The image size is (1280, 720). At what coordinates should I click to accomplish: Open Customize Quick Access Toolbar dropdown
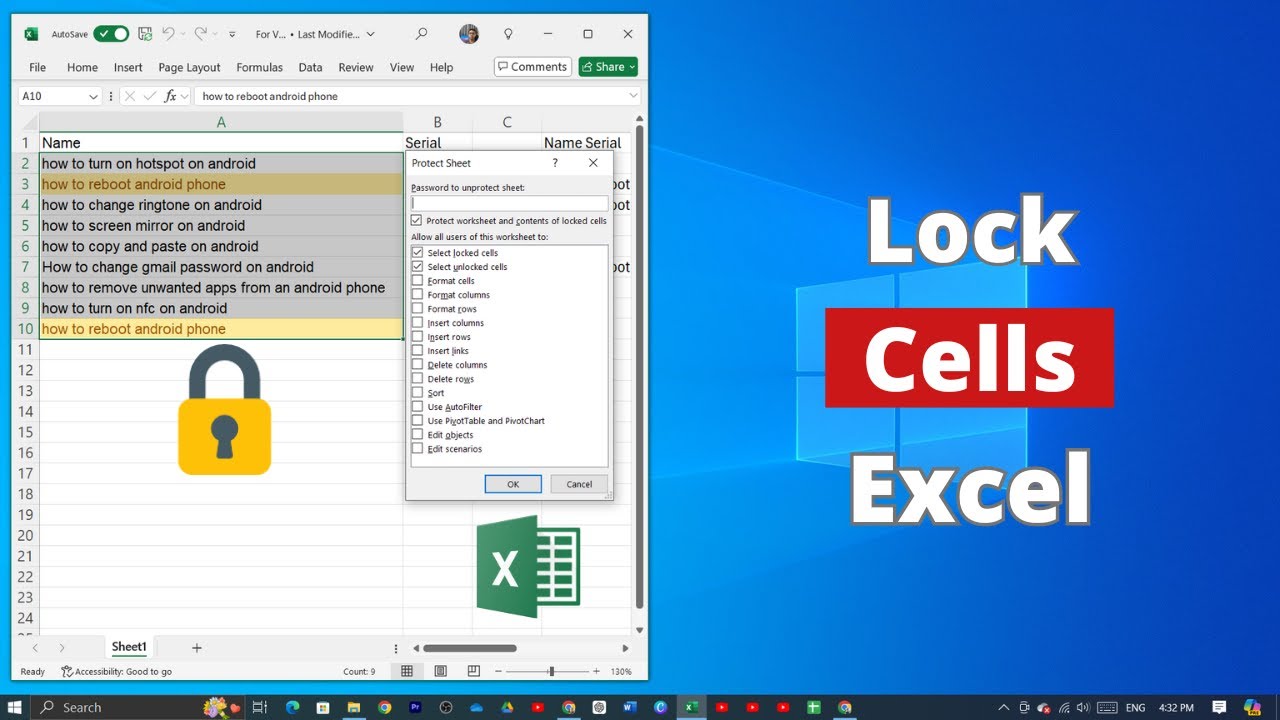[x=232, y=34]
